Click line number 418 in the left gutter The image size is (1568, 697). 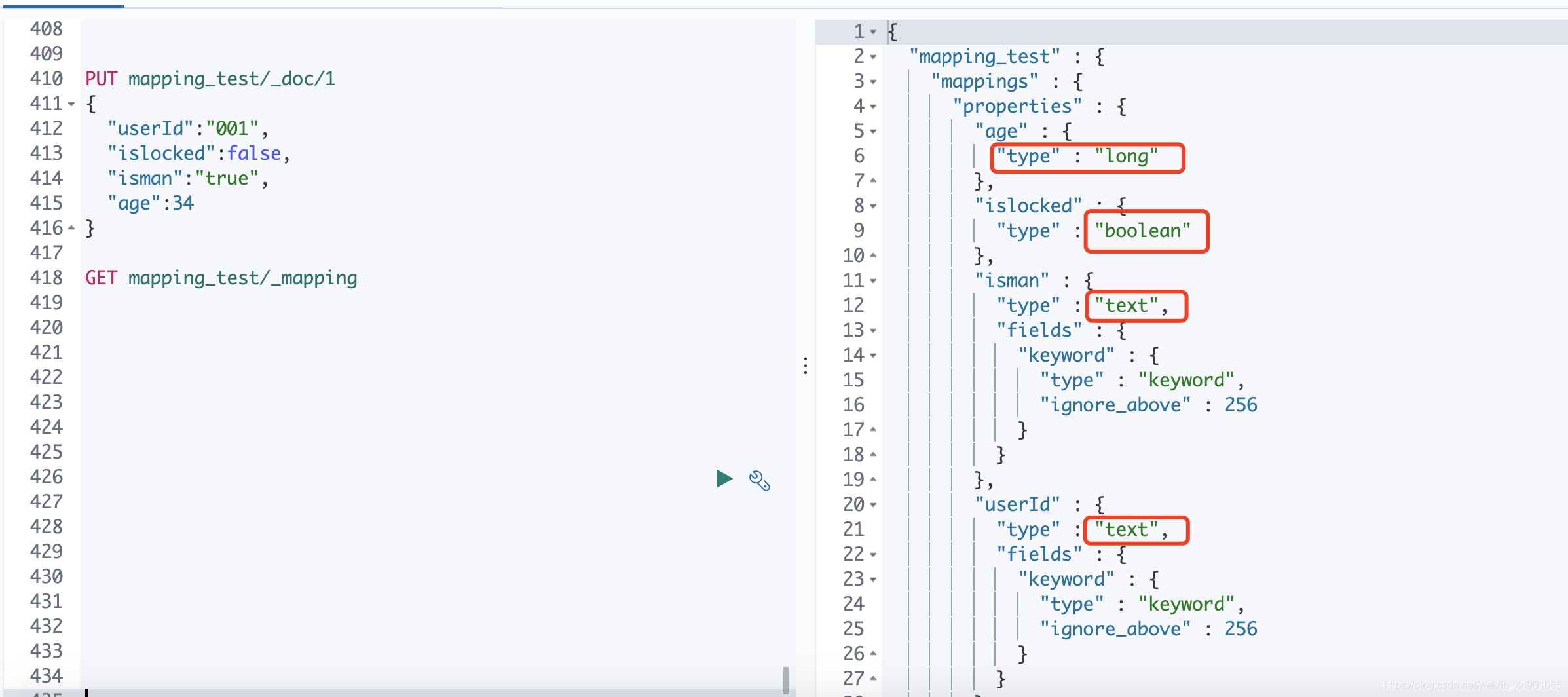point(47,278)
